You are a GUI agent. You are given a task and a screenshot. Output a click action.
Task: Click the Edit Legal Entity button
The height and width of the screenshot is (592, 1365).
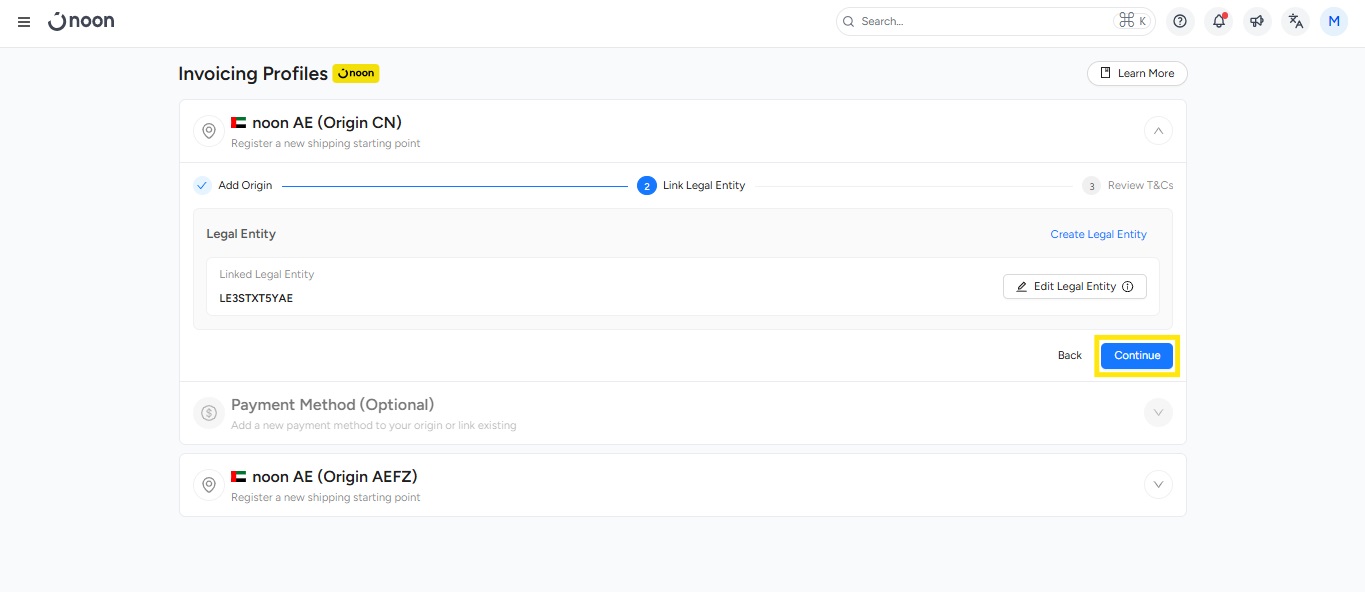pyautogui.click(x=1065, y=287)
